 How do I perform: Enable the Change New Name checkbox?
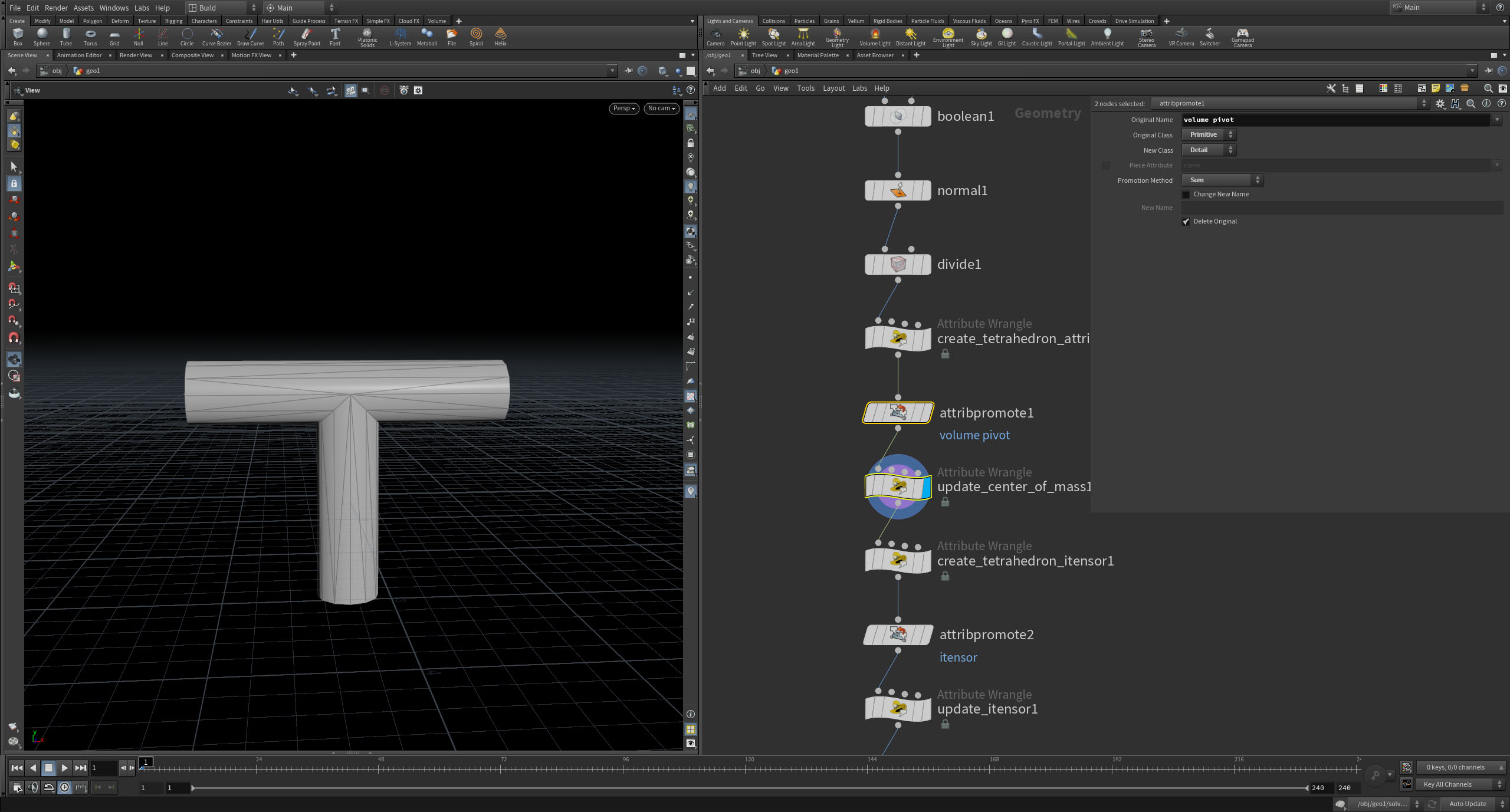(x=1186, y=195)
